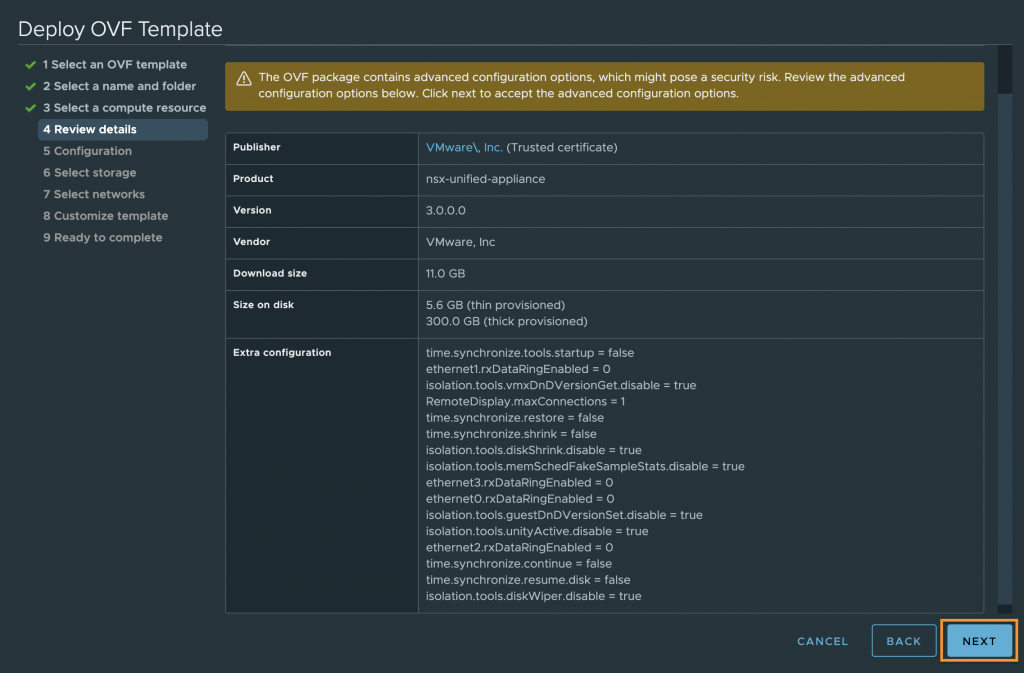This screenshot has height=673, width=1024.
Task: Cancel the OVF deployment wizard
Action: pos(822,641)
